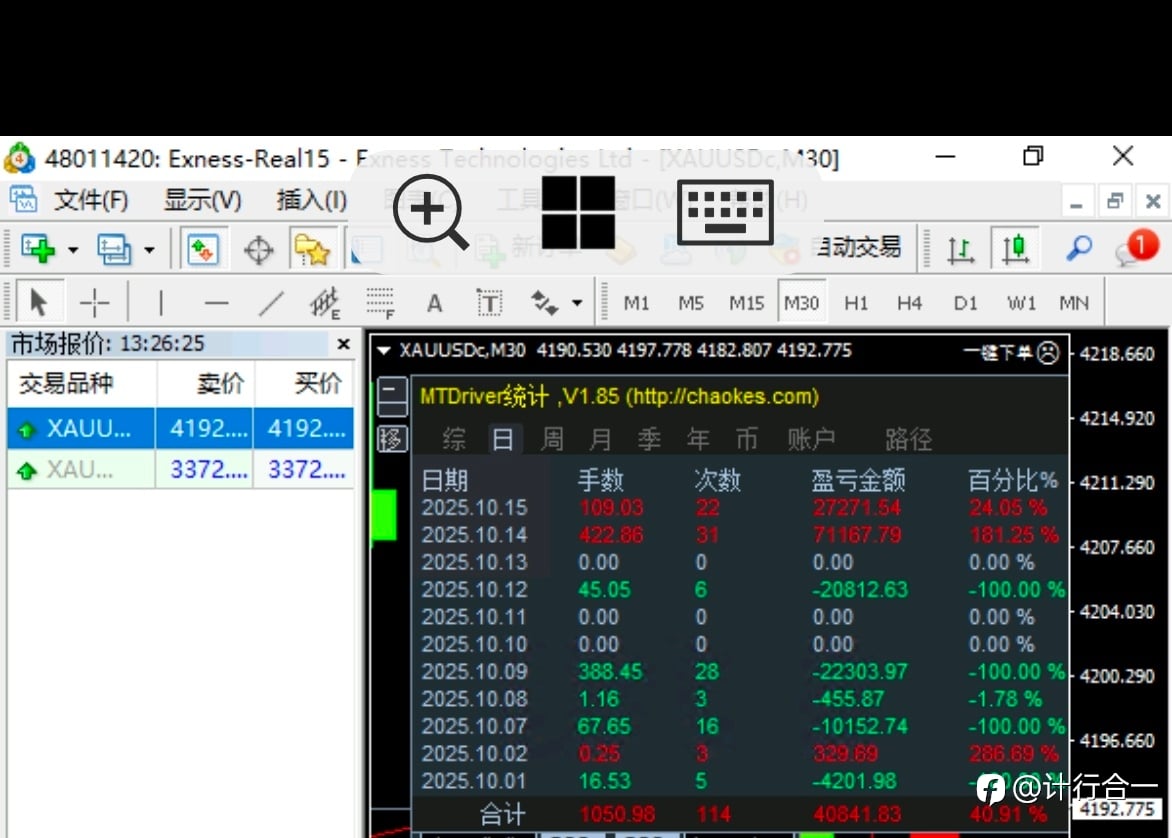This screenshot has width=1172, height=838.
Task: Select the horizontal line tool
Action: tap(216, 303)
